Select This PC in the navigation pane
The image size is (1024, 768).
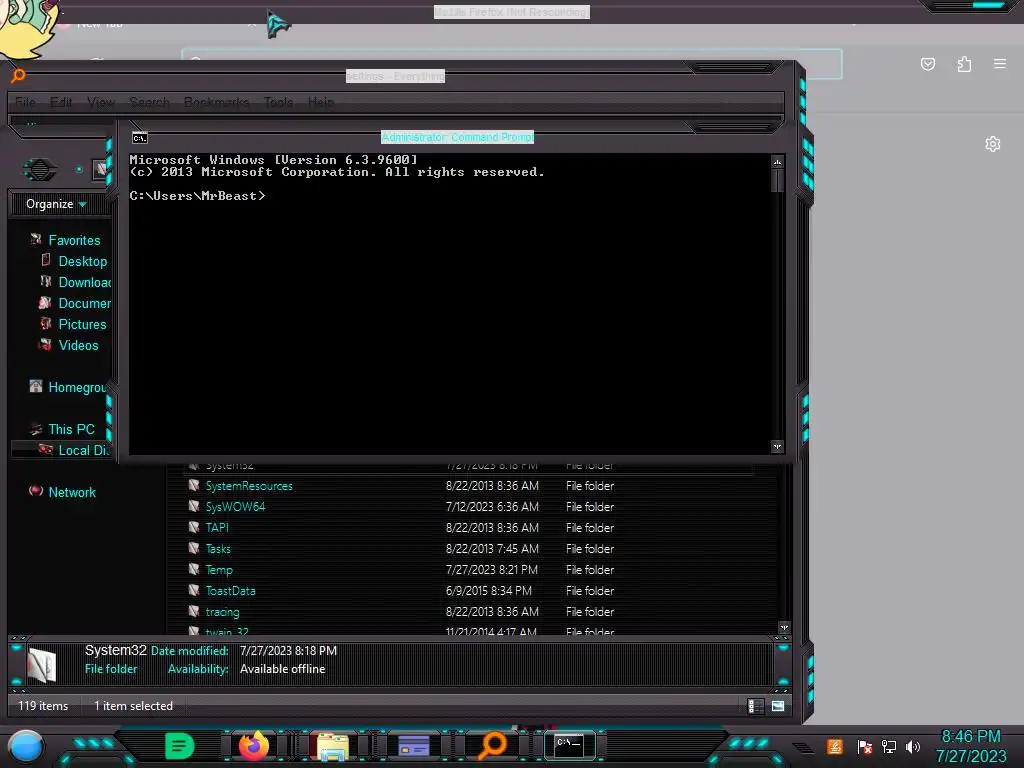click(x=71, y=429)
